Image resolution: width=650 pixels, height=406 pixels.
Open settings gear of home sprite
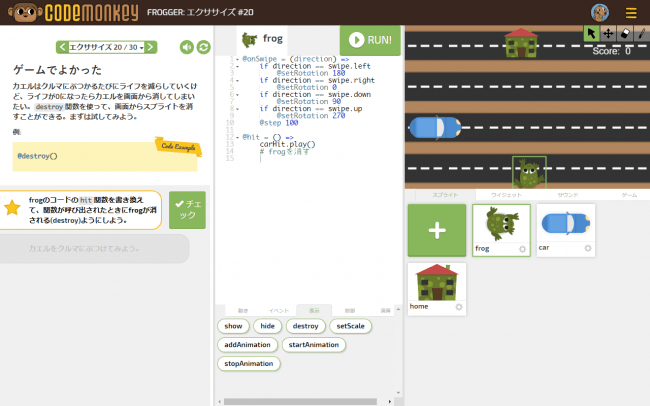coord(459,307)
